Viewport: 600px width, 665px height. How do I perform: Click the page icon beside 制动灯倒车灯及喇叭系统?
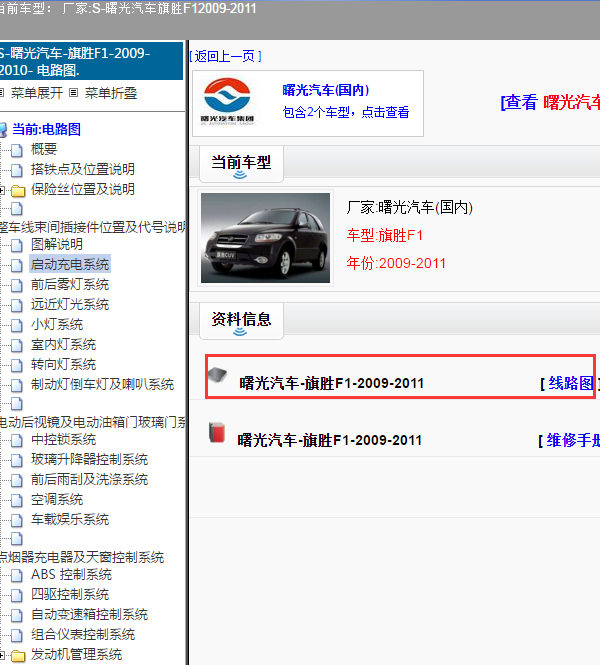[x=17, y=385]
